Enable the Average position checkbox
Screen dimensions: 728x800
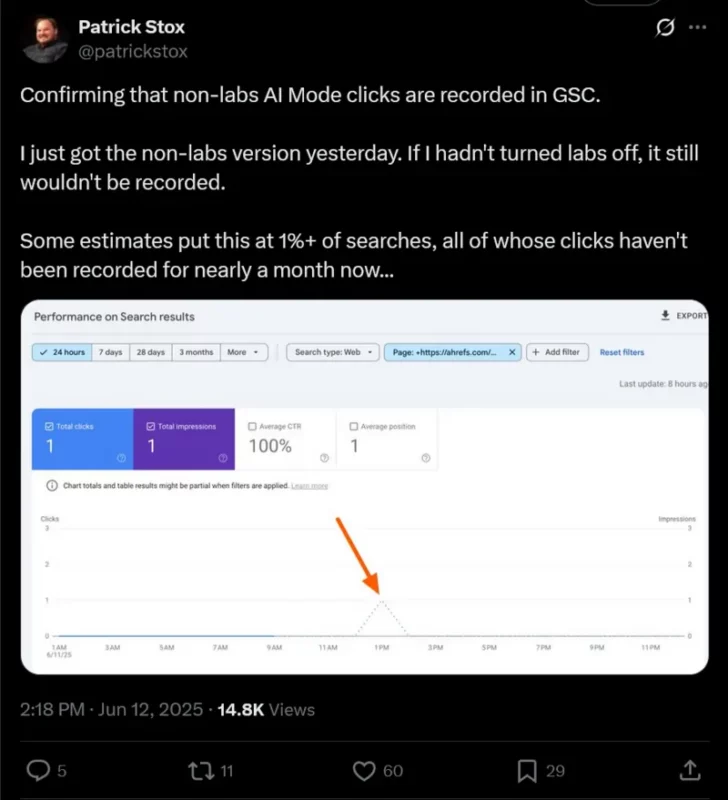pyautogui.click(x=354, y=427)
